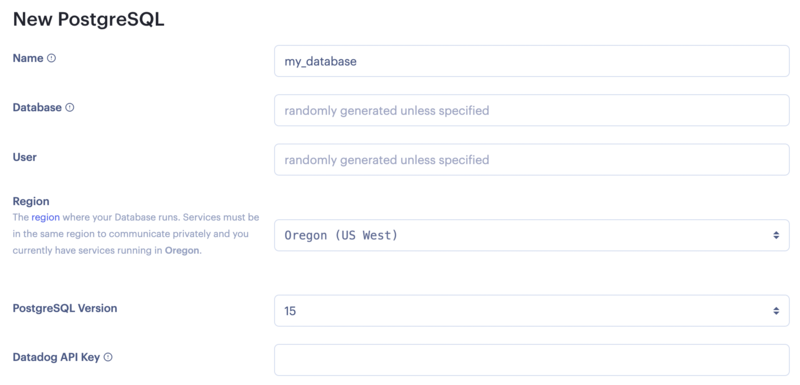Screen dimensions: 800x385
Task: Focus the Name field containing my_database
Action: [532, 61]
